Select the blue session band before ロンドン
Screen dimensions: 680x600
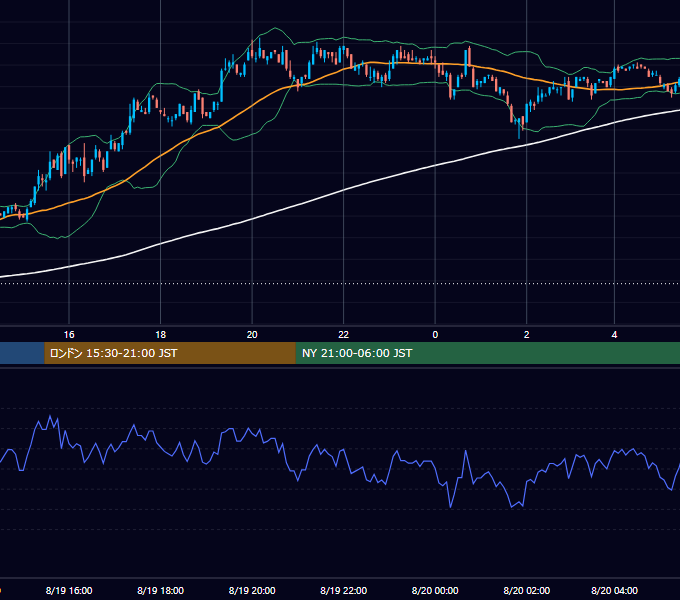coord(22,353)
